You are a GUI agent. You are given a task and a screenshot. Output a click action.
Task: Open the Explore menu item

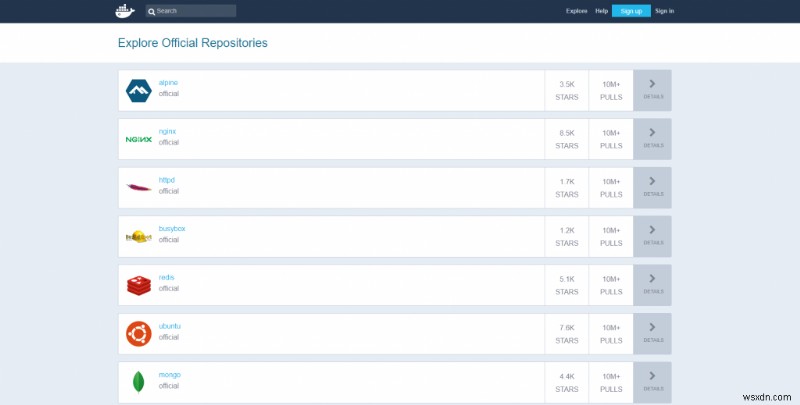[x=576, y=11]
